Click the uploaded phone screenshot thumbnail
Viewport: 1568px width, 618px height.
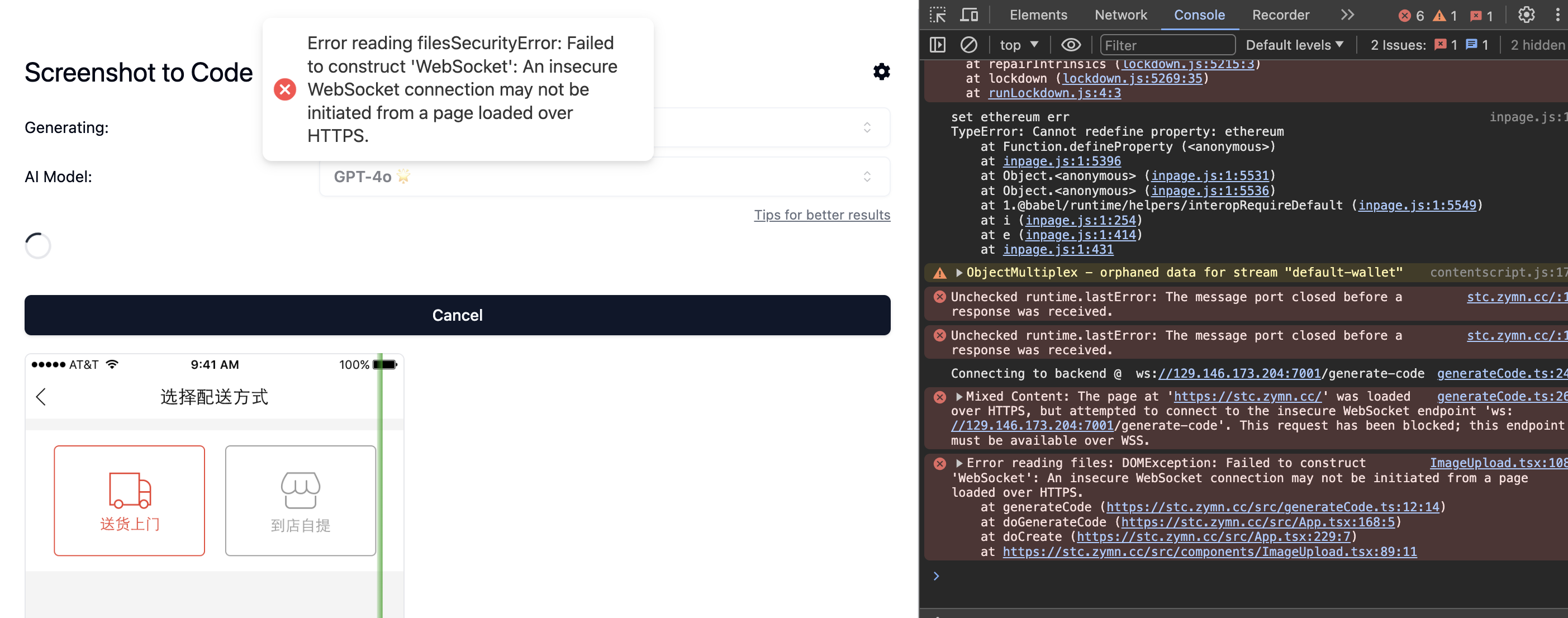click(x=213, y=486)
